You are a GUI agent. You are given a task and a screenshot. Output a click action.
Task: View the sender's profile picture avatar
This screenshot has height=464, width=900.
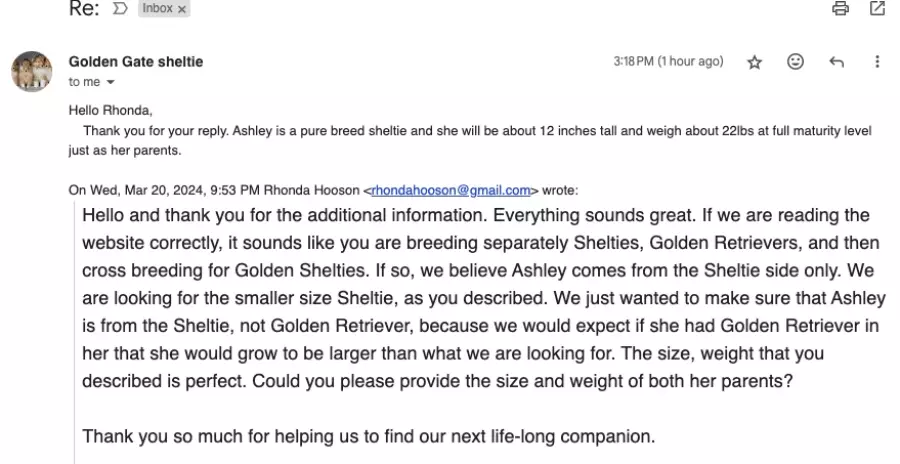[x=32, y=71]
